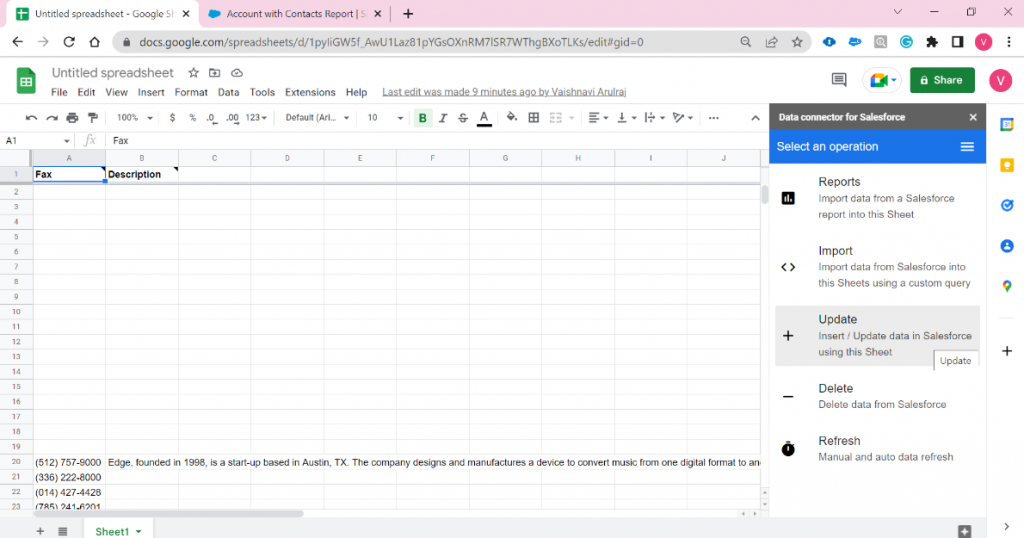Screen dimensions: 1024x538
Task: Open the Edit menu
Action: tap(86, 93)
